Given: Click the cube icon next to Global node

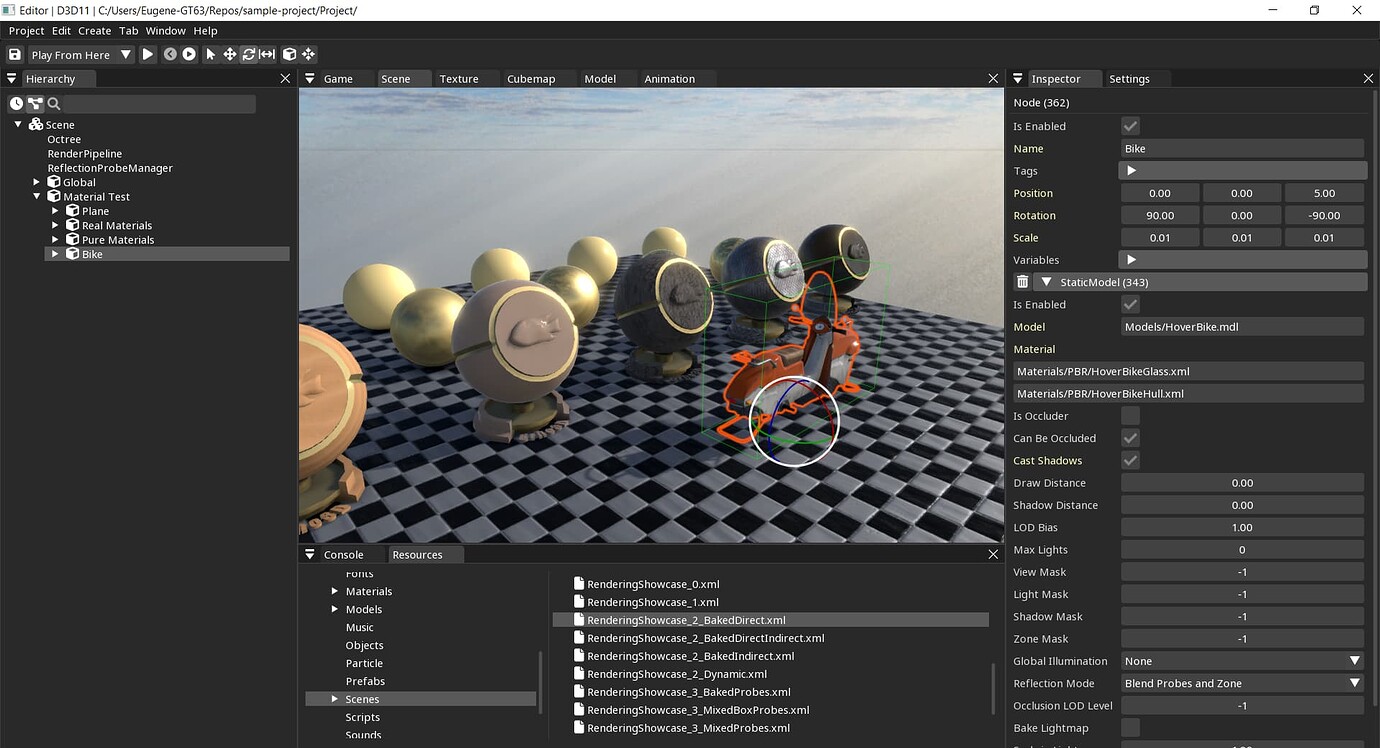Looking at the screenshot, I should [54, 182].
